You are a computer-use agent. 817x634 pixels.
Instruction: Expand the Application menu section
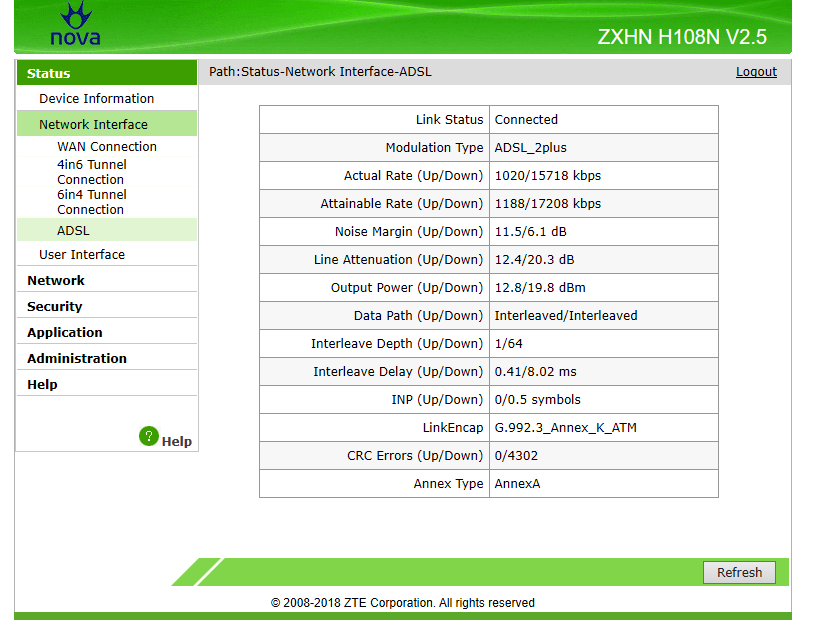(x=65, y=332)
